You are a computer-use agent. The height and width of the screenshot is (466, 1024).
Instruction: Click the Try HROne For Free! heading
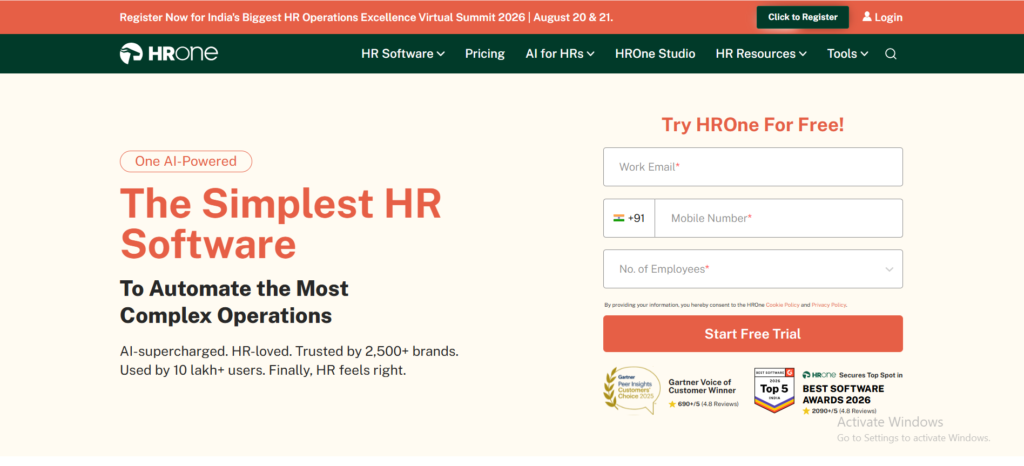753,125
